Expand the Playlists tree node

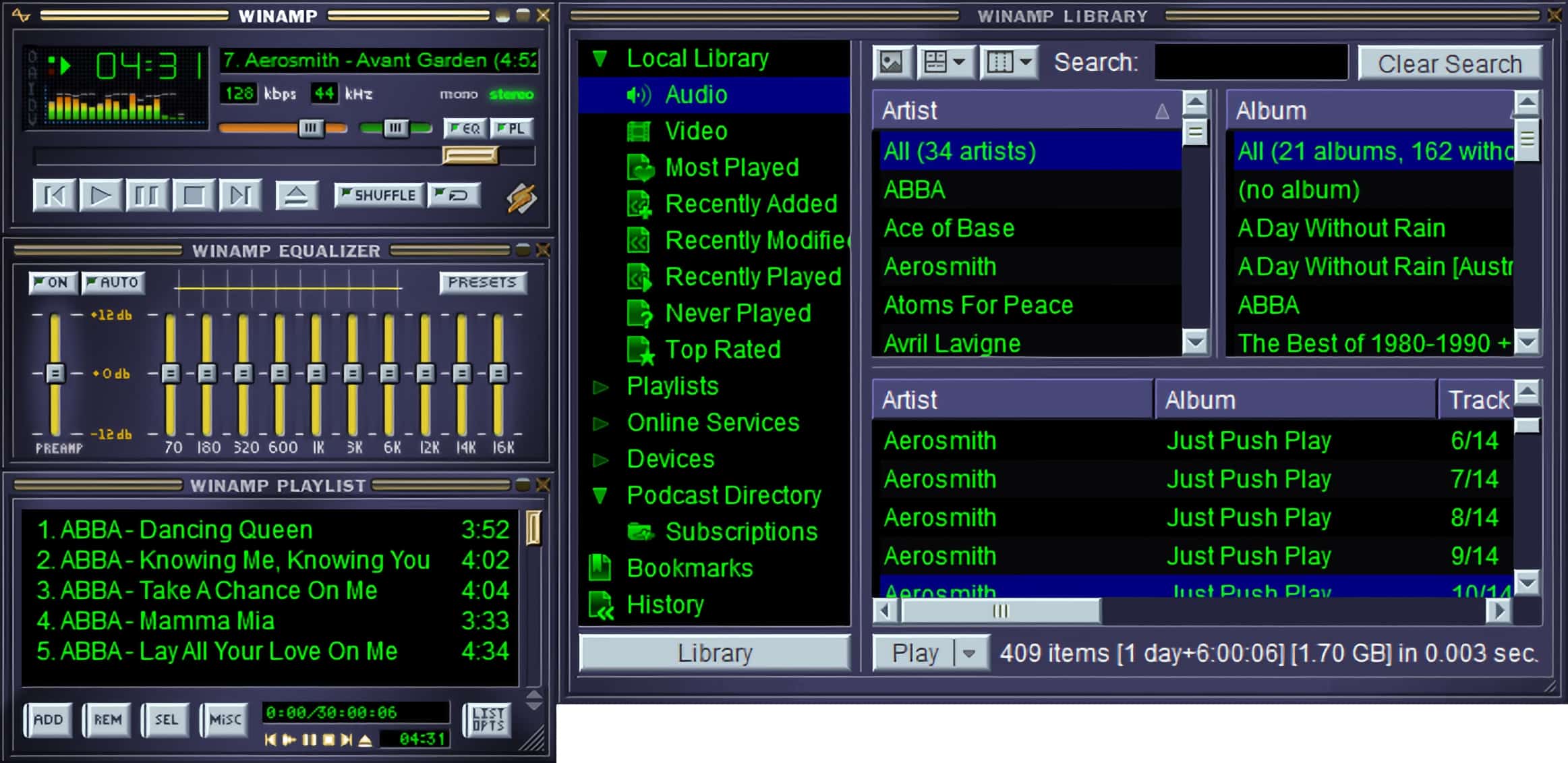600,387
